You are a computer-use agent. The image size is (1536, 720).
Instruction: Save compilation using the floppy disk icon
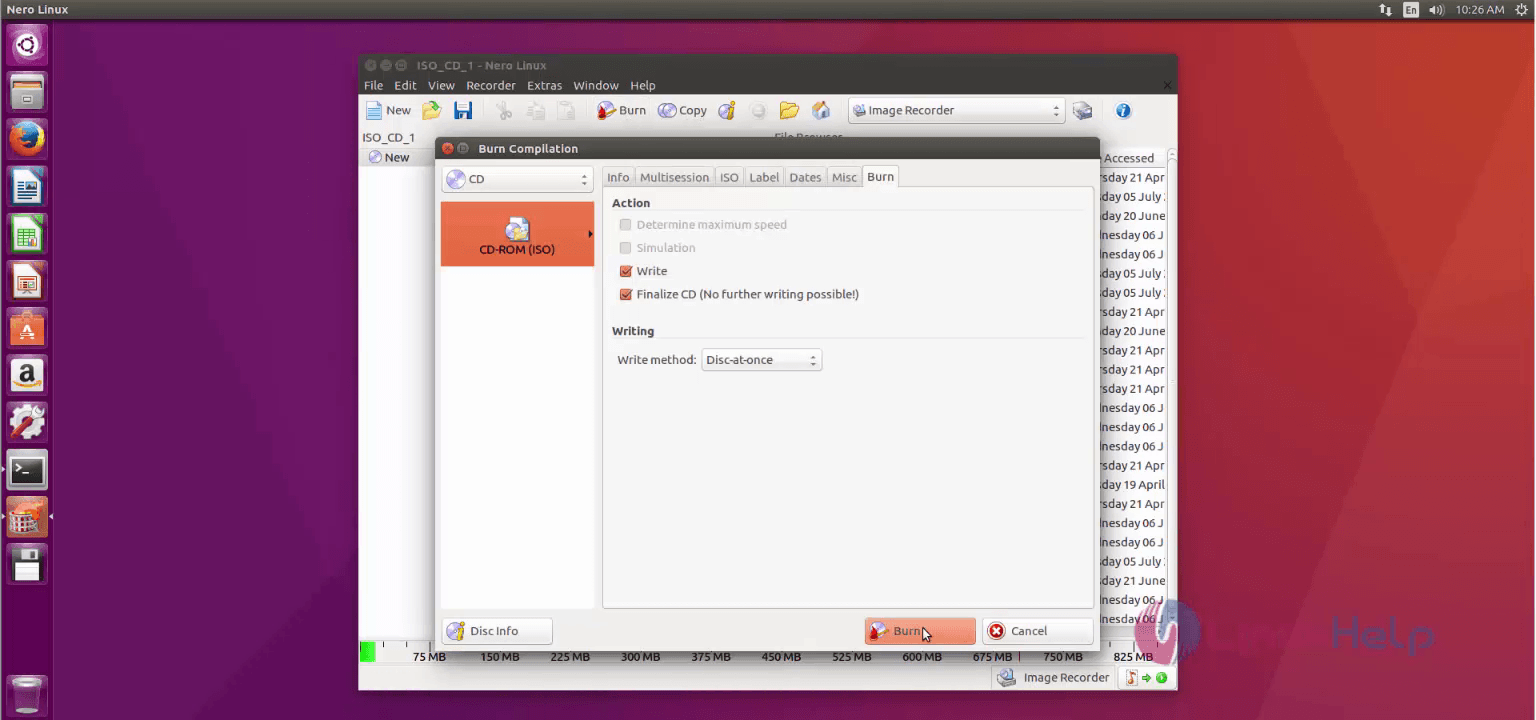pyautogui.click(x=463, y=111)
